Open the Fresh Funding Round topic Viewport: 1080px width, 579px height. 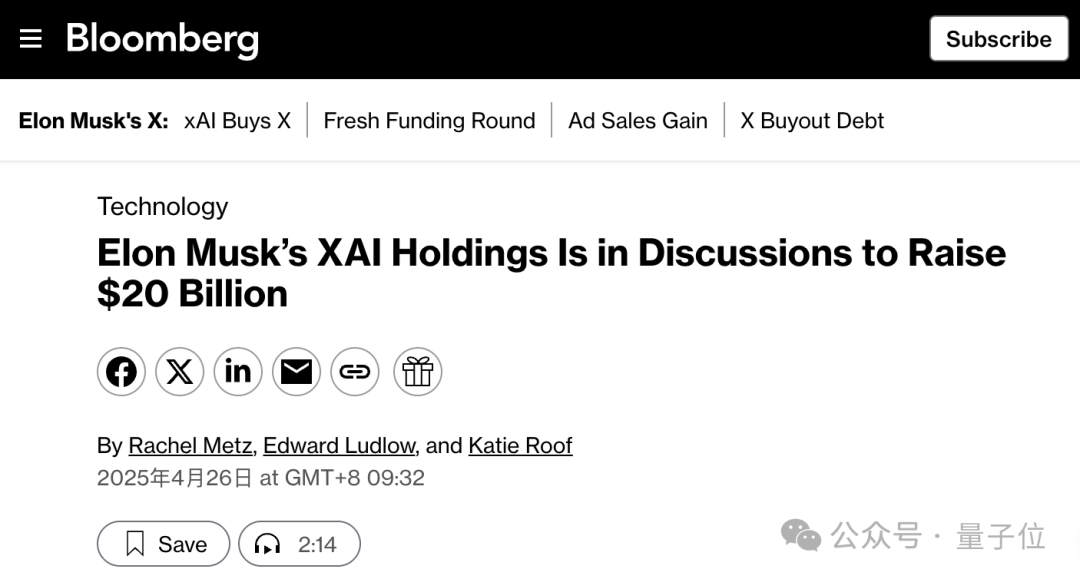[429, 120]
